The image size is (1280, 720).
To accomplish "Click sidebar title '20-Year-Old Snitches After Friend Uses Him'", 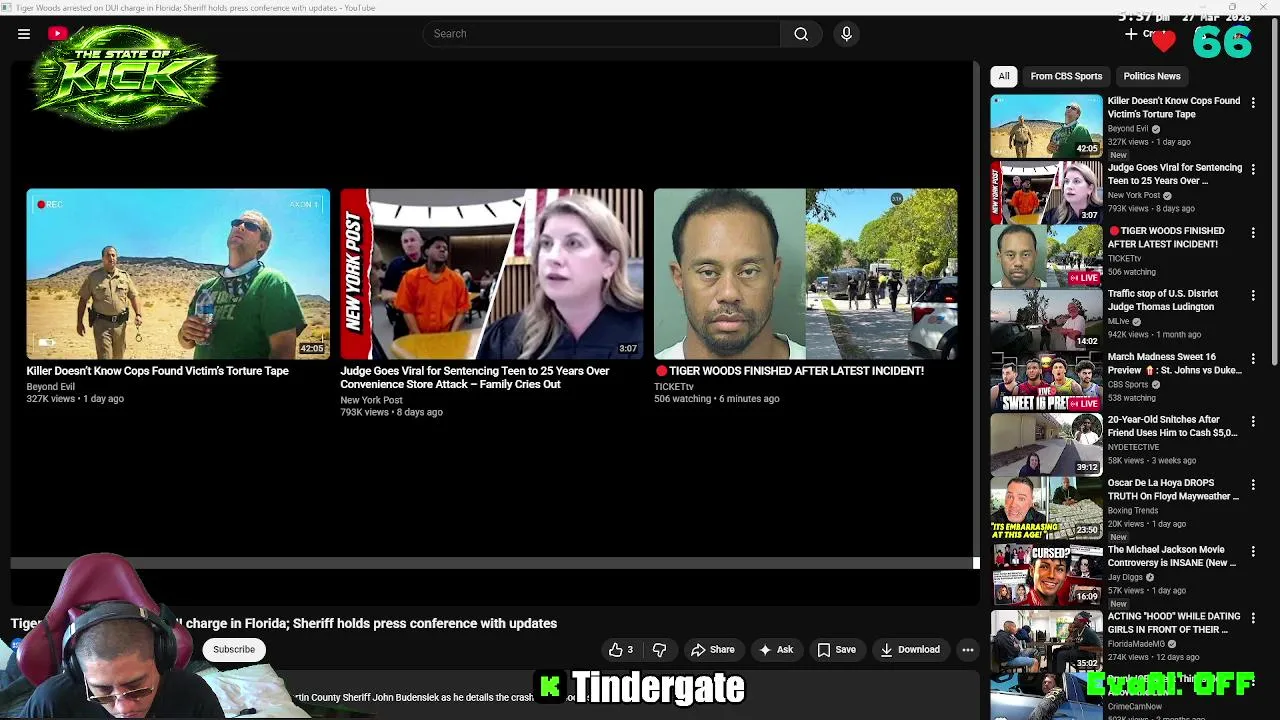I will (x=1172, y=427).
